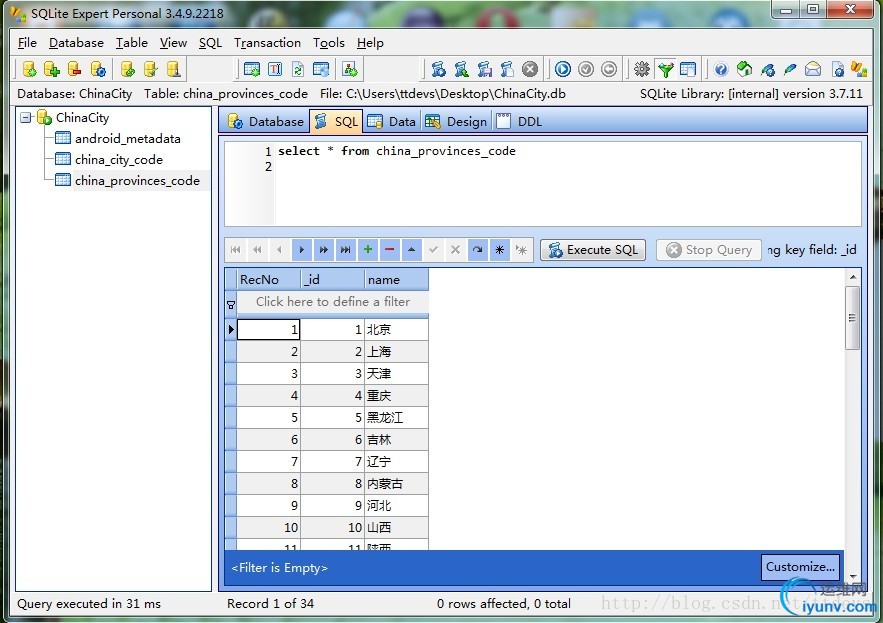
Task: Delete the record with minus icon
Action: tap(390, 250)
